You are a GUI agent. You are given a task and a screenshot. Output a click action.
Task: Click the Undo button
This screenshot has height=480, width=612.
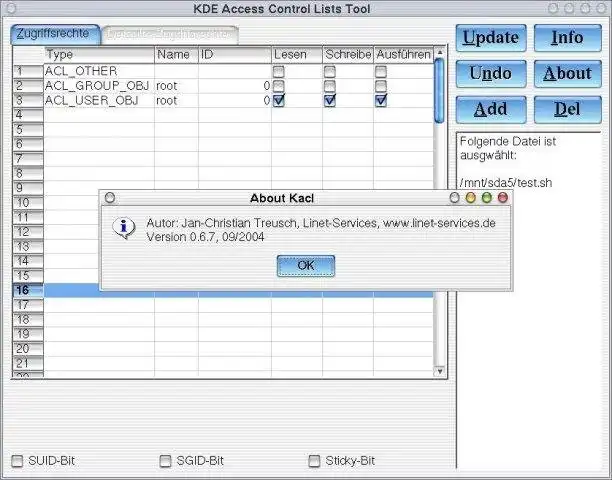click(491, 73)
